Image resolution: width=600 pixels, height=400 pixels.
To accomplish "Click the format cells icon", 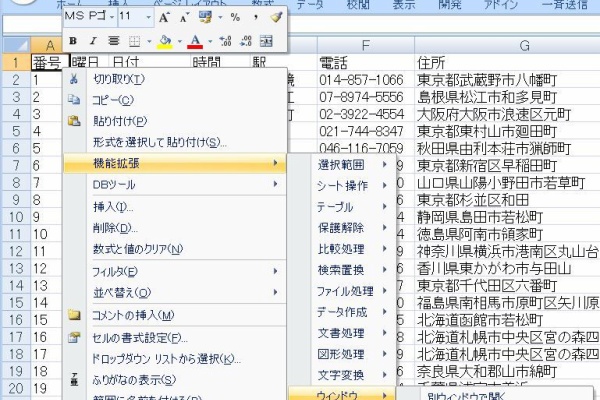I will point(74,338).
